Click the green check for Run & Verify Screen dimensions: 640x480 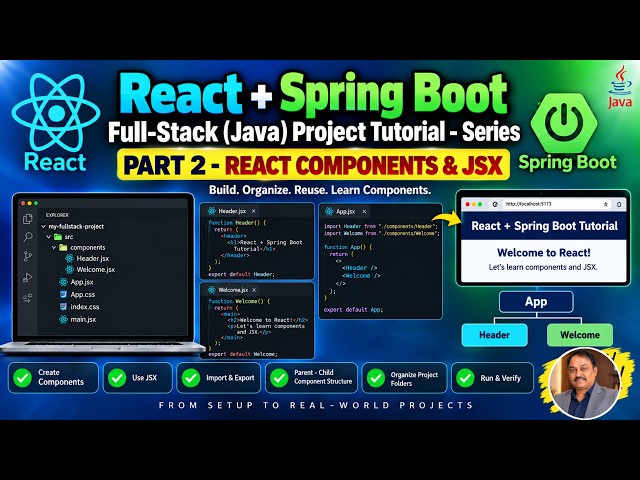[x=465, y=378]
